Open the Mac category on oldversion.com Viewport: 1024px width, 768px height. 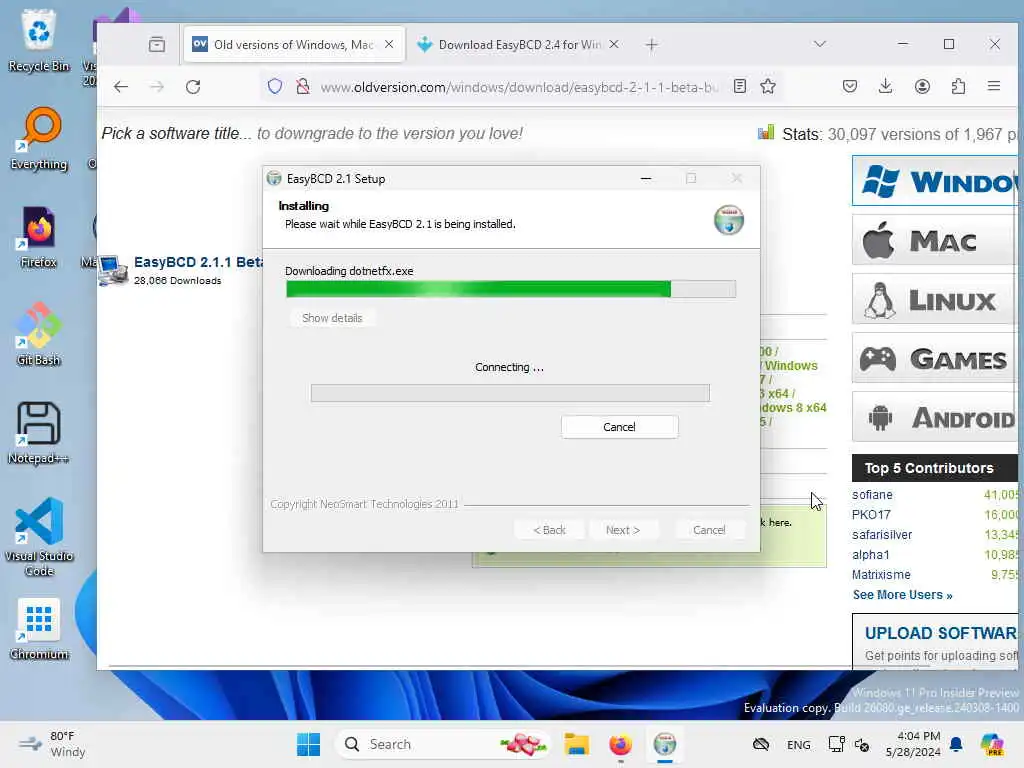[x=935, y=240]
